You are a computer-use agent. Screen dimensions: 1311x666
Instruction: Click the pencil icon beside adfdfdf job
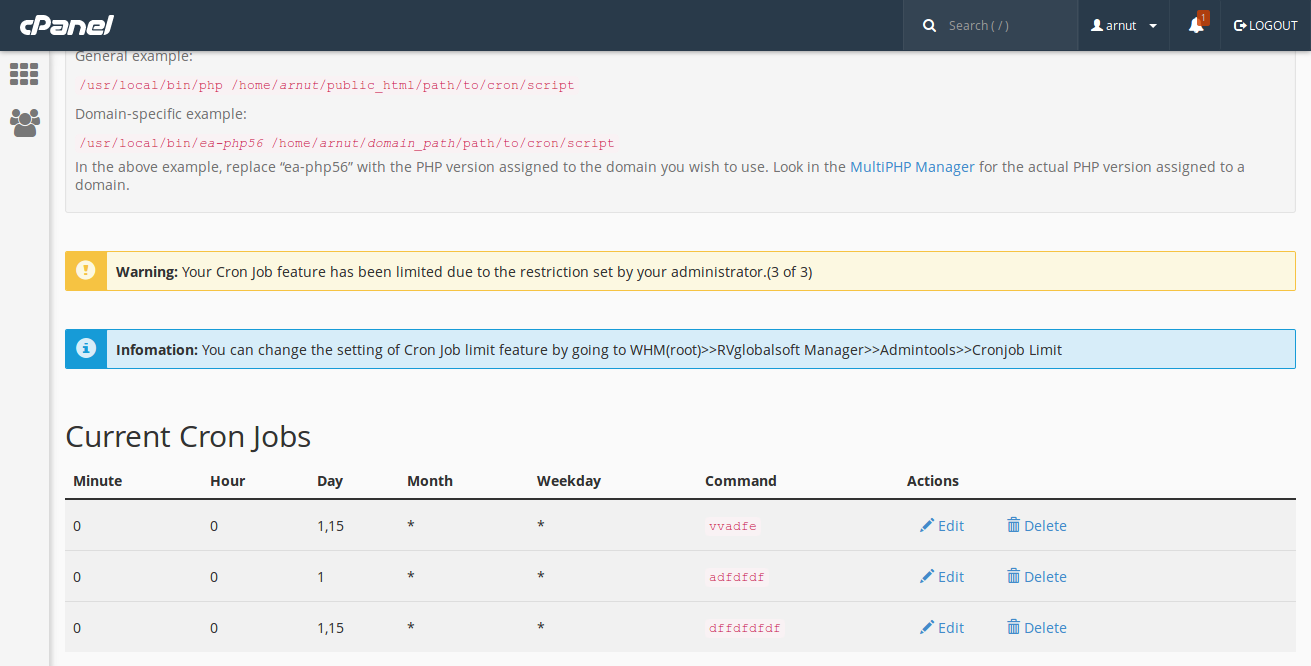(x=928, y=576)
